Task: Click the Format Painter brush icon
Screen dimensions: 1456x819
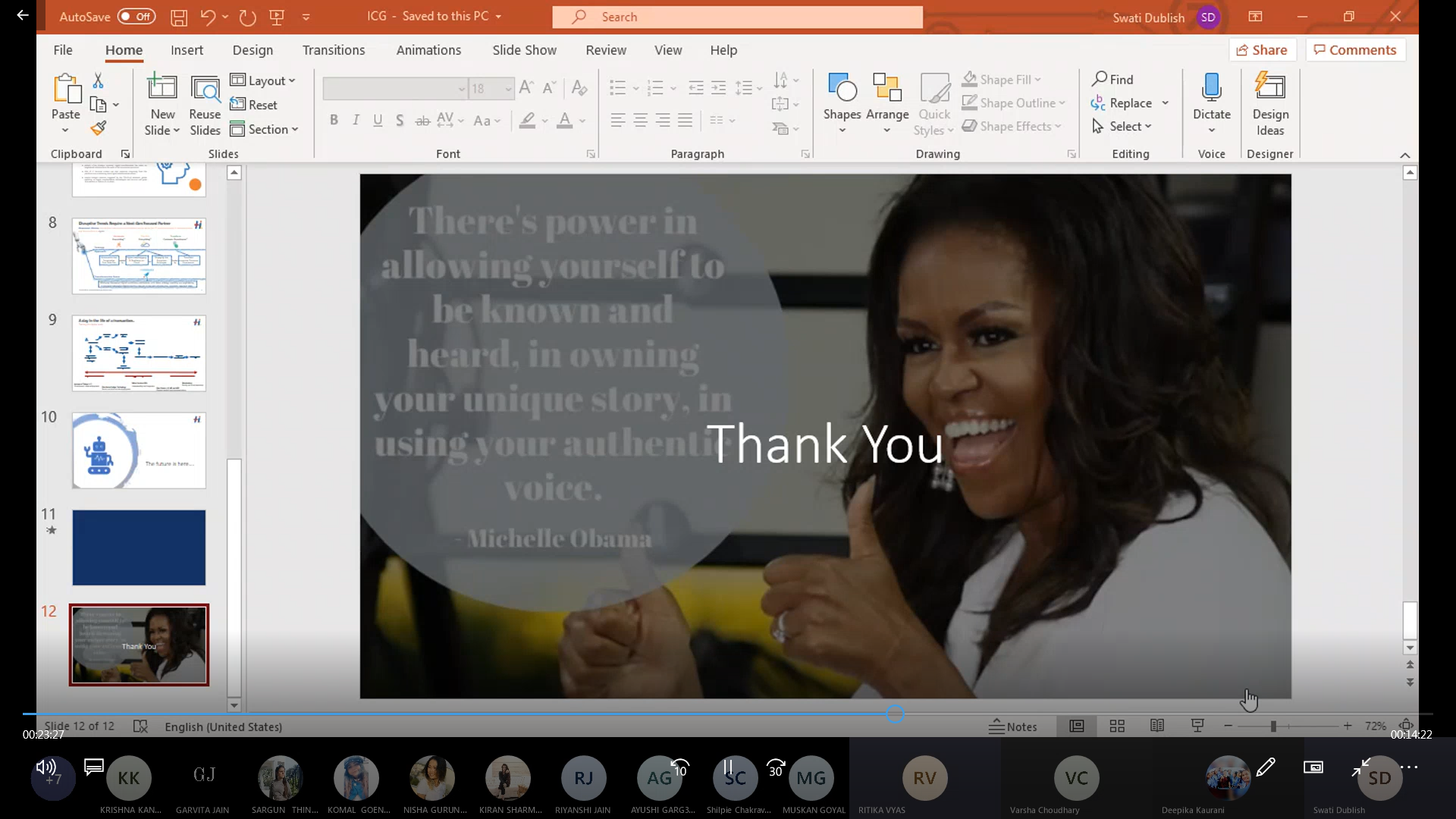Action: [x=98, y=128]
